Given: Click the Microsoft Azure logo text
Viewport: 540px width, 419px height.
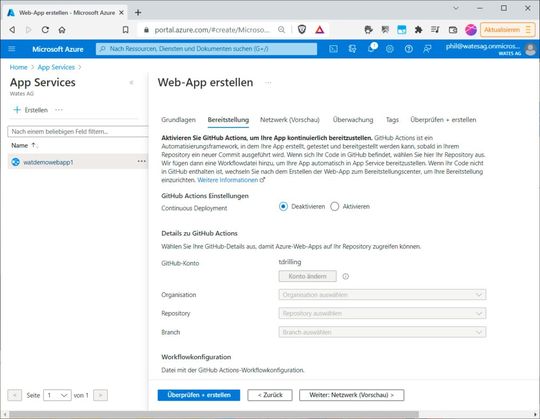Looking at the screenshot, I should click(x=58, y=49).
